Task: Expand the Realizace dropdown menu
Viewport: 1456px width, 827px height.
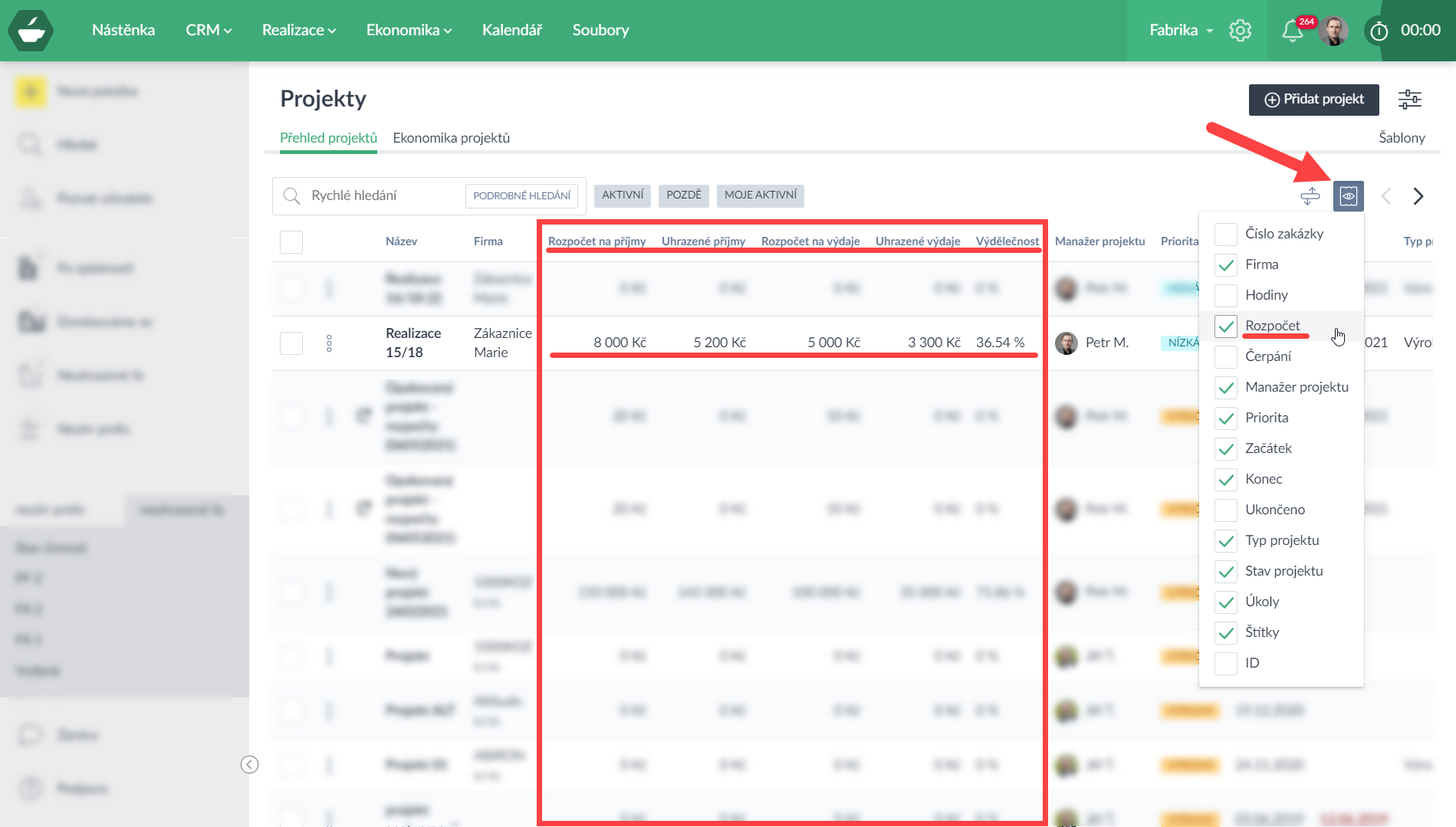Action: pos(298,30)
